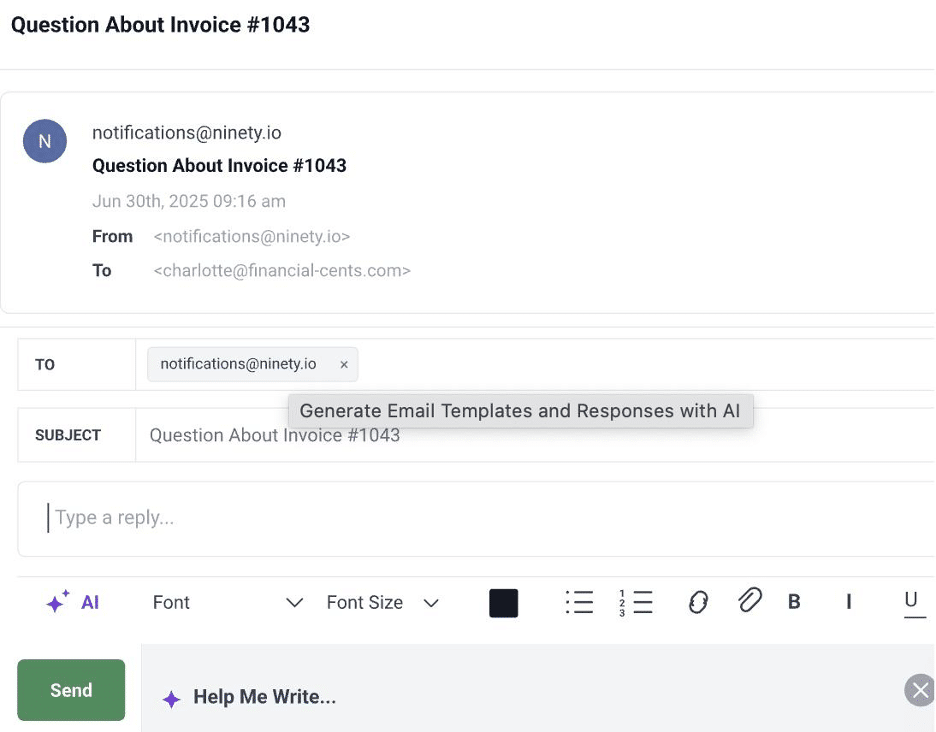936x732 pixels.
Task: Click the Help Me Write sparkle icon
Action: (171, 698)
